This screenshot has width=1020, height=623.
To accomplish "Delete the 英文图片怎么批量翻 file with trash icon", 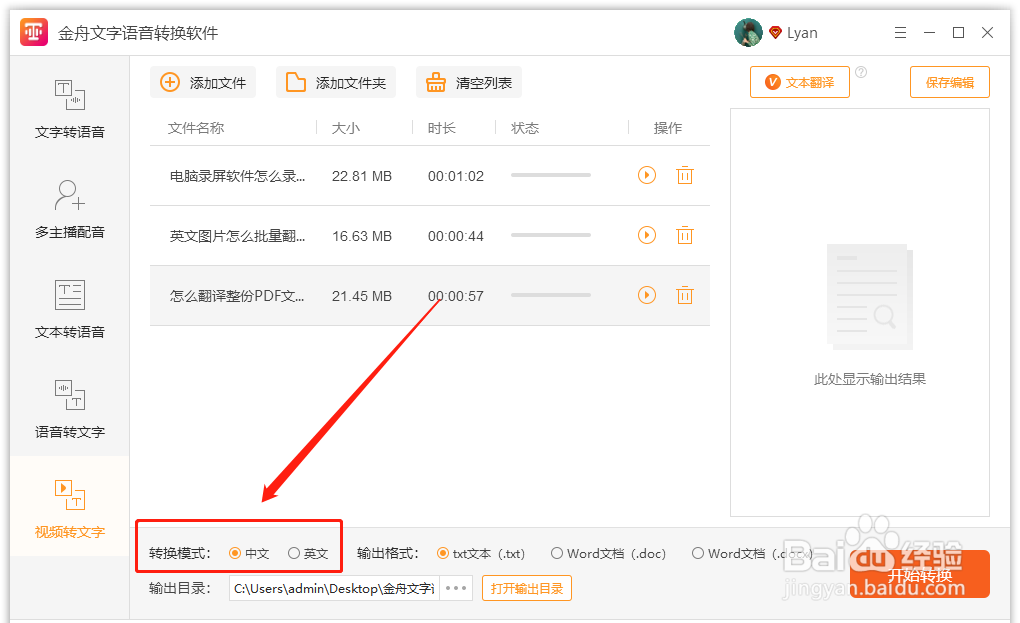I will tap(684, 235).
